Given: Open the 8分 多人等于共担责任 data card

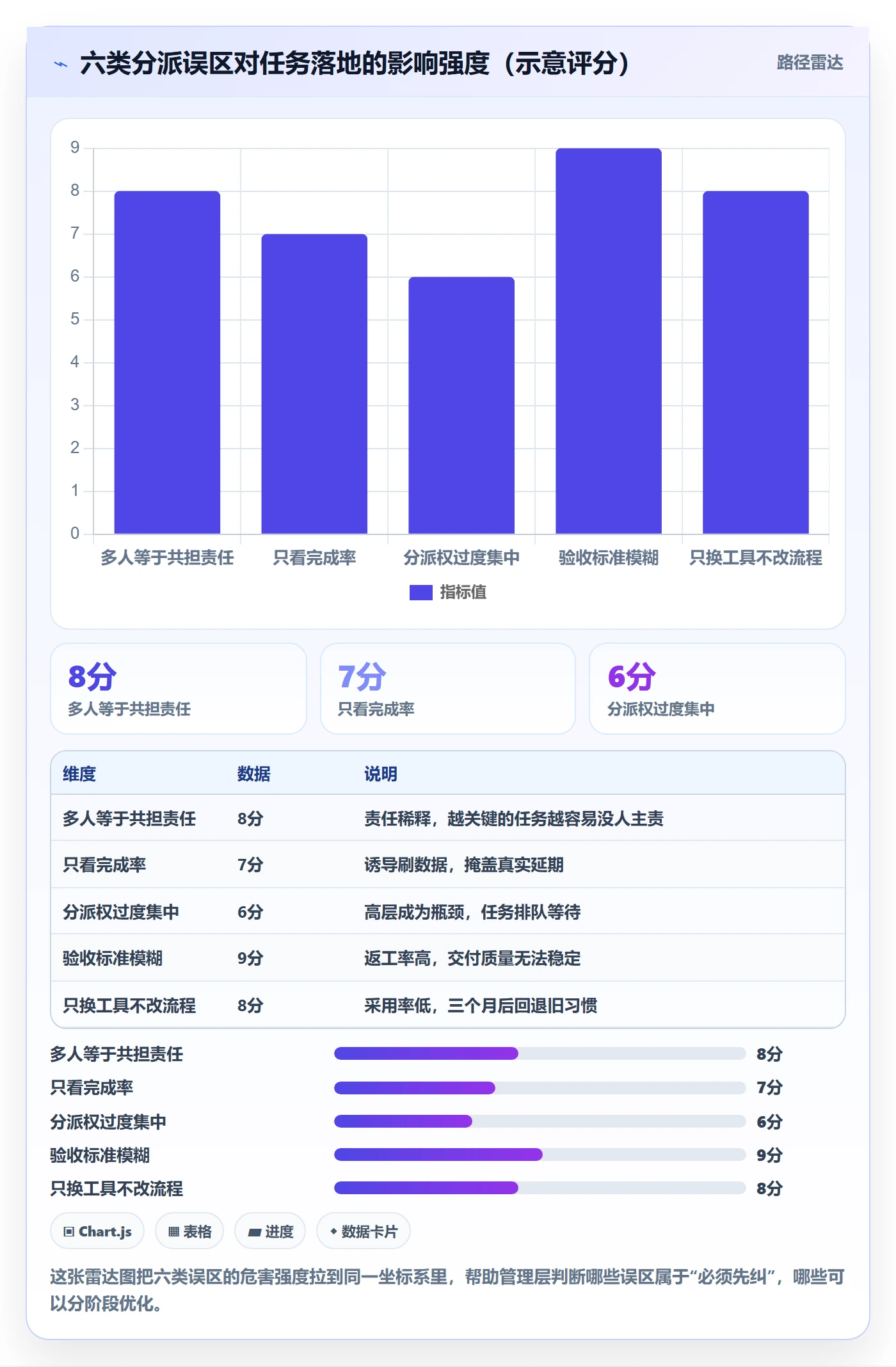Looking at the screenshot, I should click(x=179, y=689).
